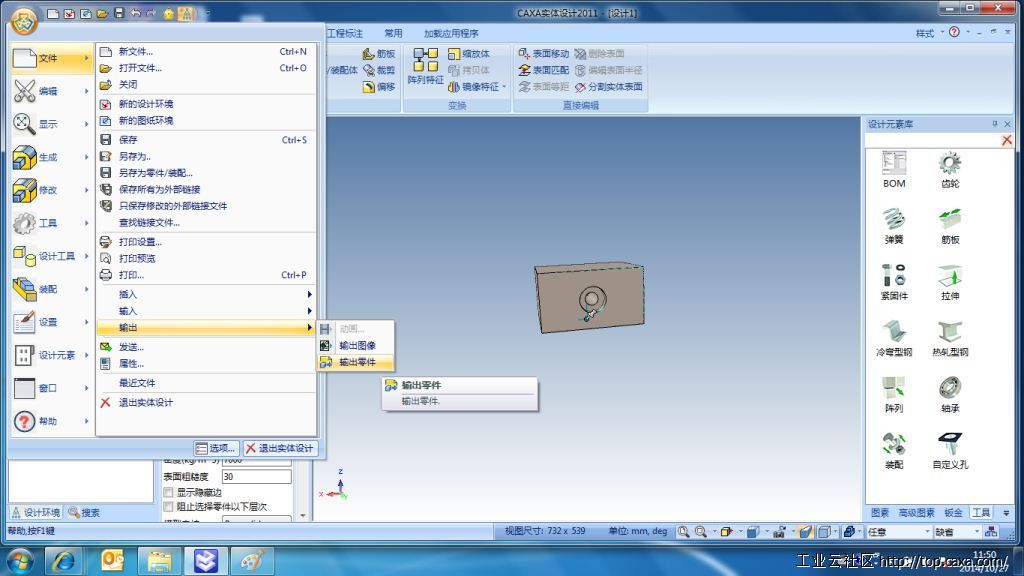Select the 弹簧 (spring) element icon
Viewport: 1024px width, 576px height.
(x=894, y=220)
